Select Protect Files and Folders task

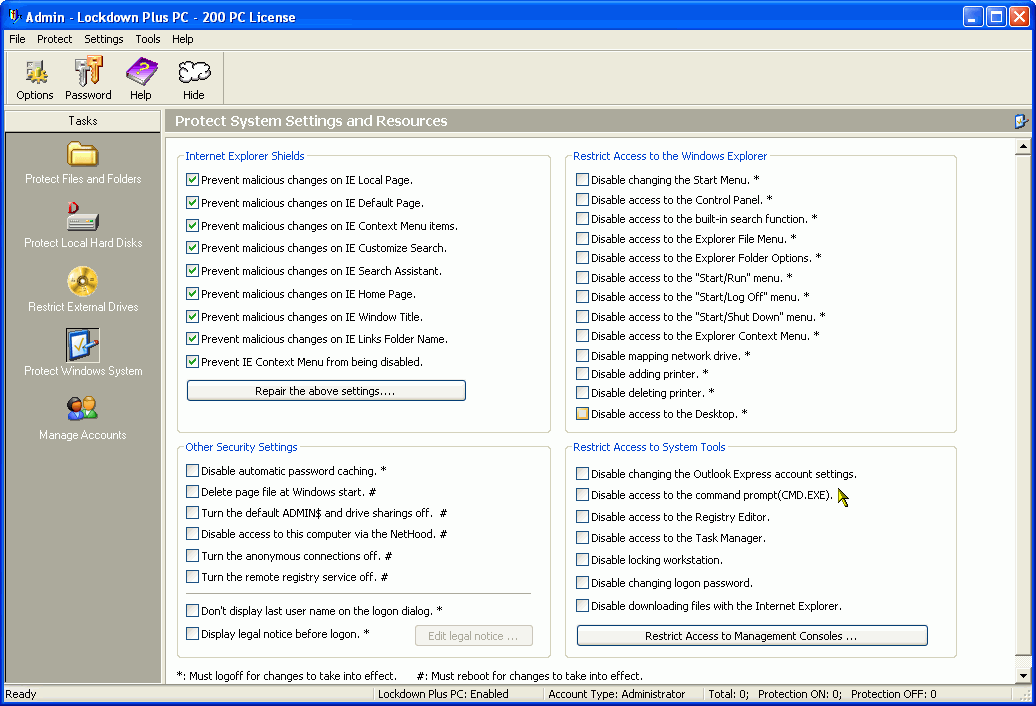click(x=83, y=163)
